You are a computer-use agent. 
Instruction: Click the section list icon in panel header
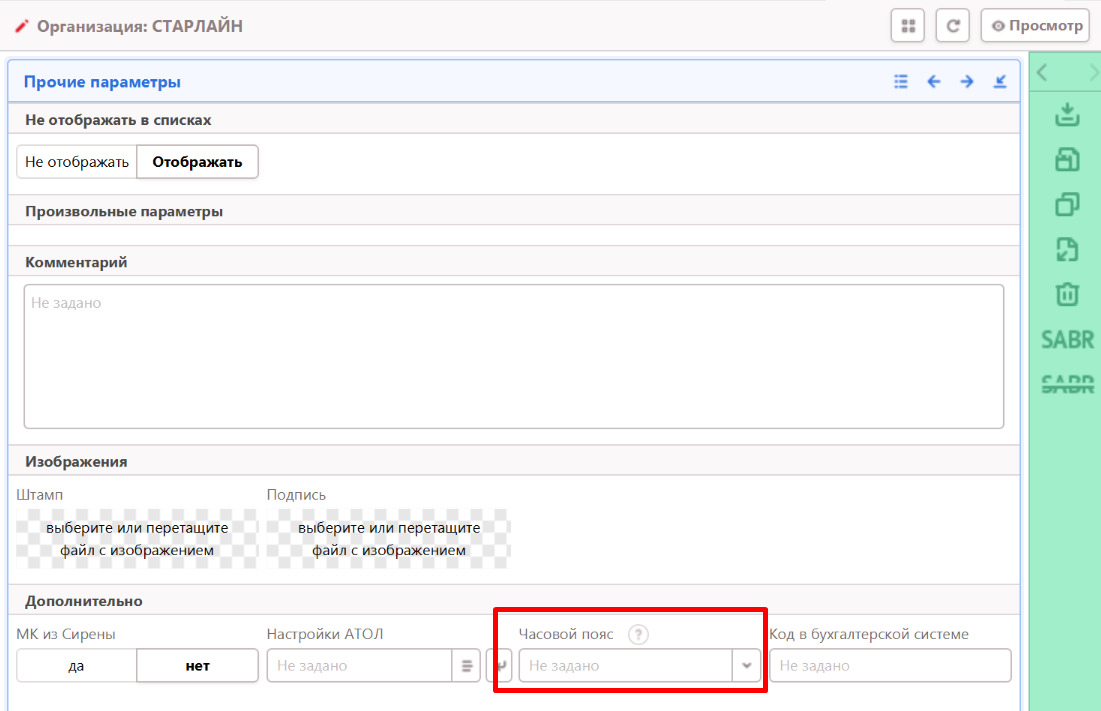[x=901, y=82]
